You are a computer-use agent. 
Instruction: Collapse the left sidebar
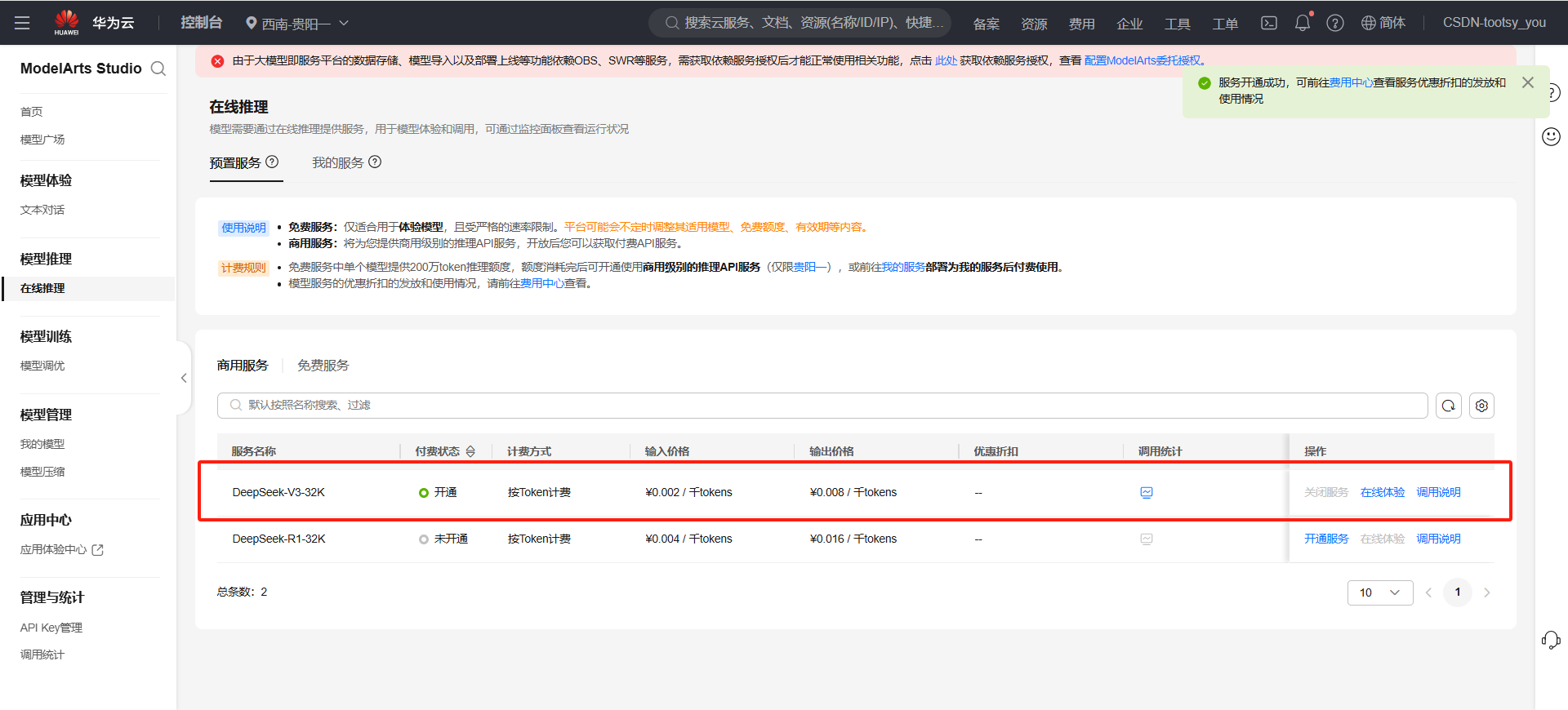click(184, 378)
